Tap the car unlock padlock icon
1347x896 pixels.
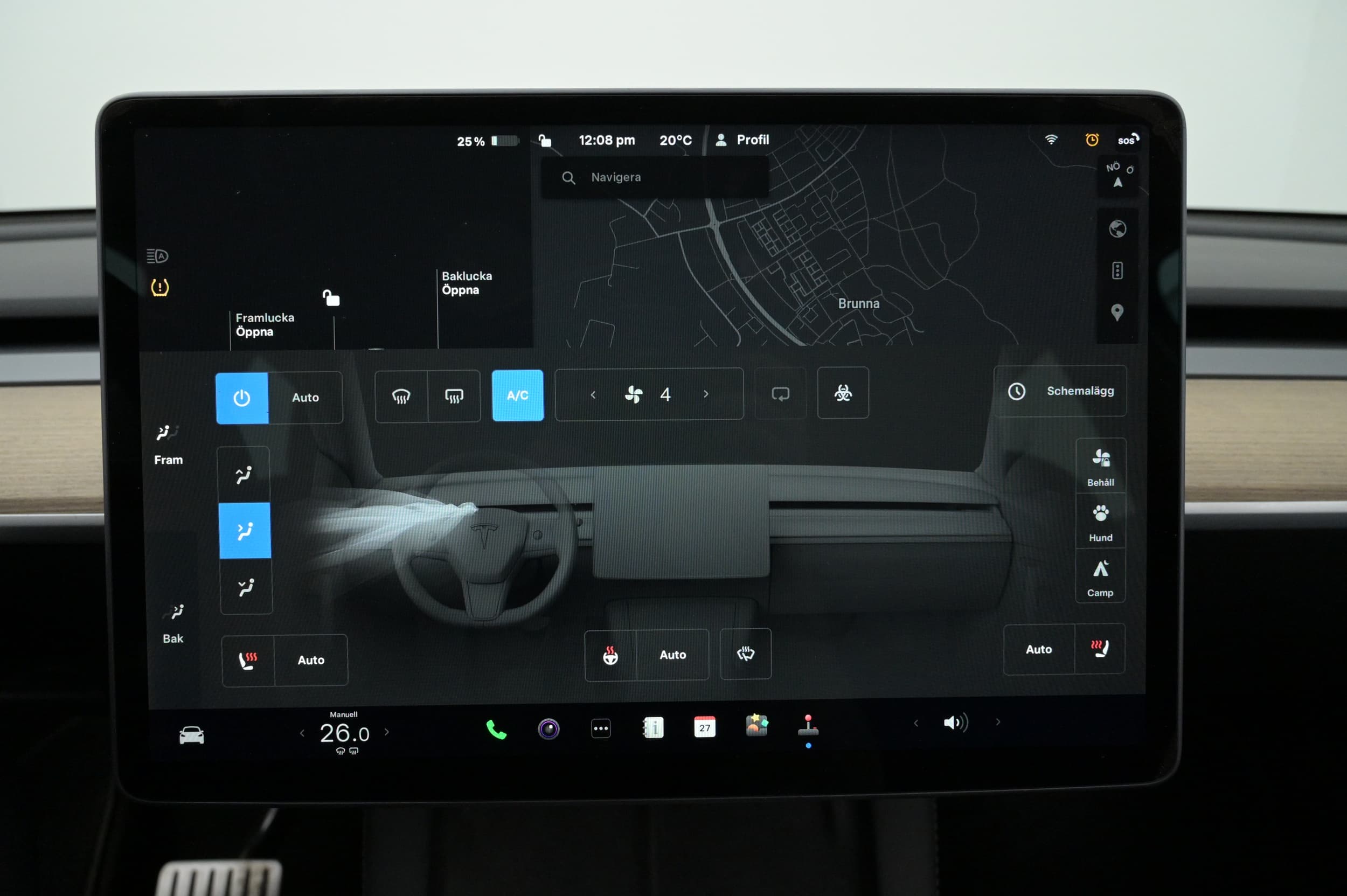(x=331, y=298)
